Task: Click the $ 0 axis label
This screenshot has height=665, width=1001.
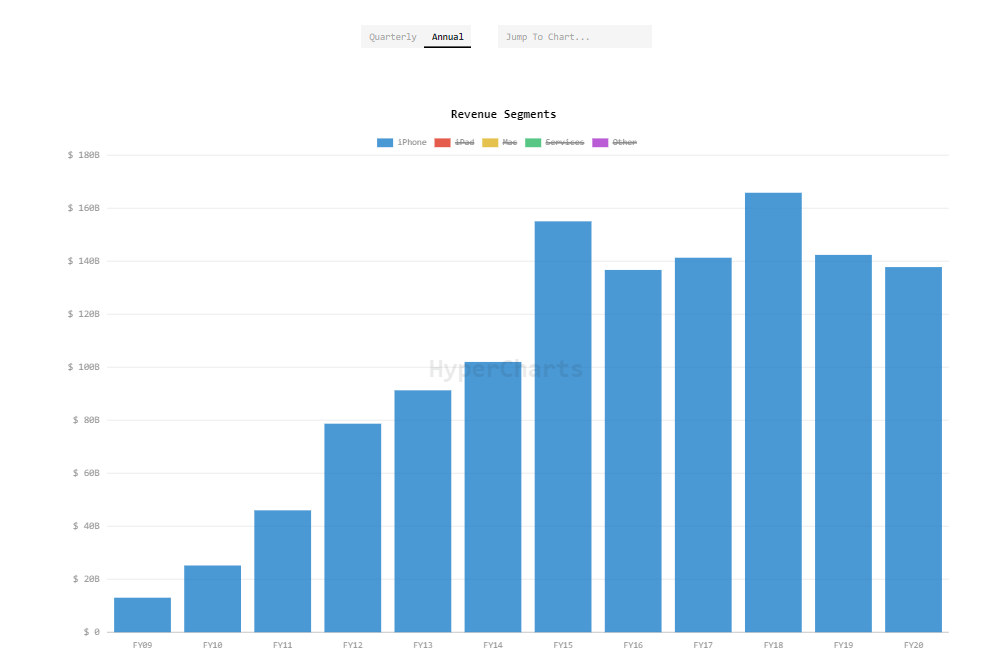Action: click(91, 632)
